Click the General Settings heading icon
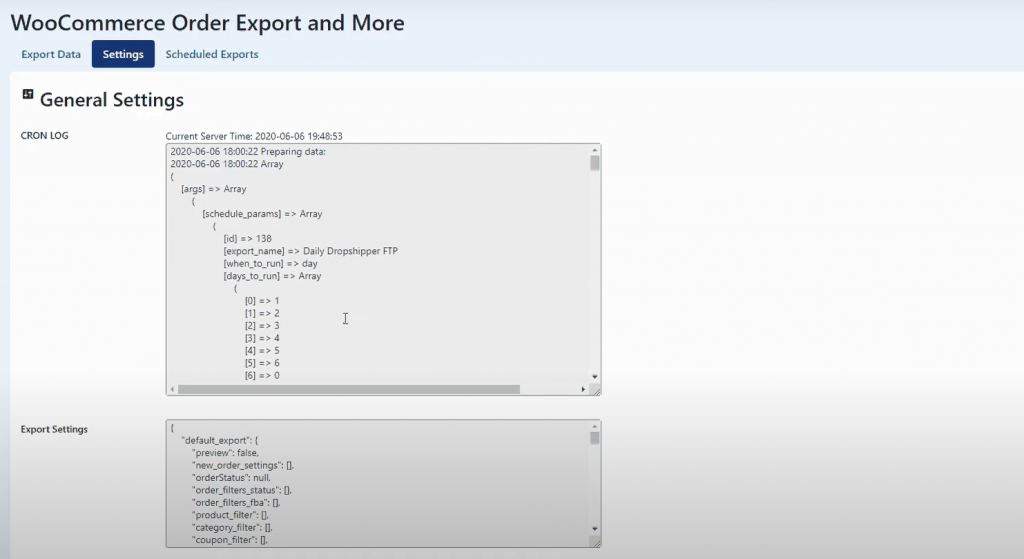1024x559 pixels. (27, 94)
